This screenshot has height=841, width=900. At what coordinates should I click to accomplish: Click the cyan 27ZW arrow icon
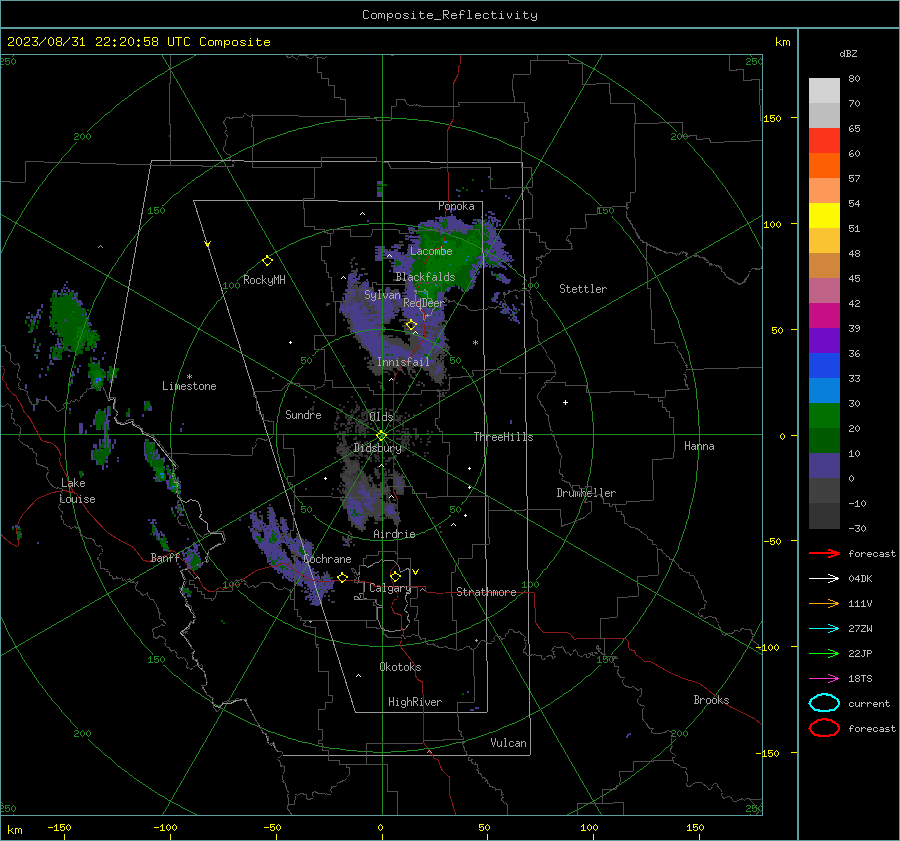[824, 629]
